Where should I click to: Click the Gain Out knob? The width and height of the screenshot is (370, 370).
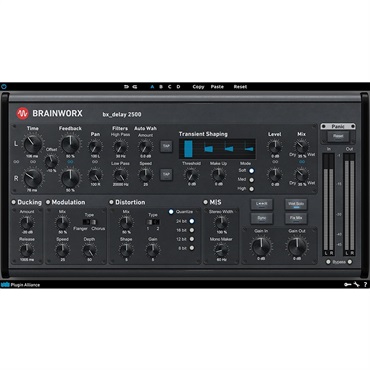point(297,247)
